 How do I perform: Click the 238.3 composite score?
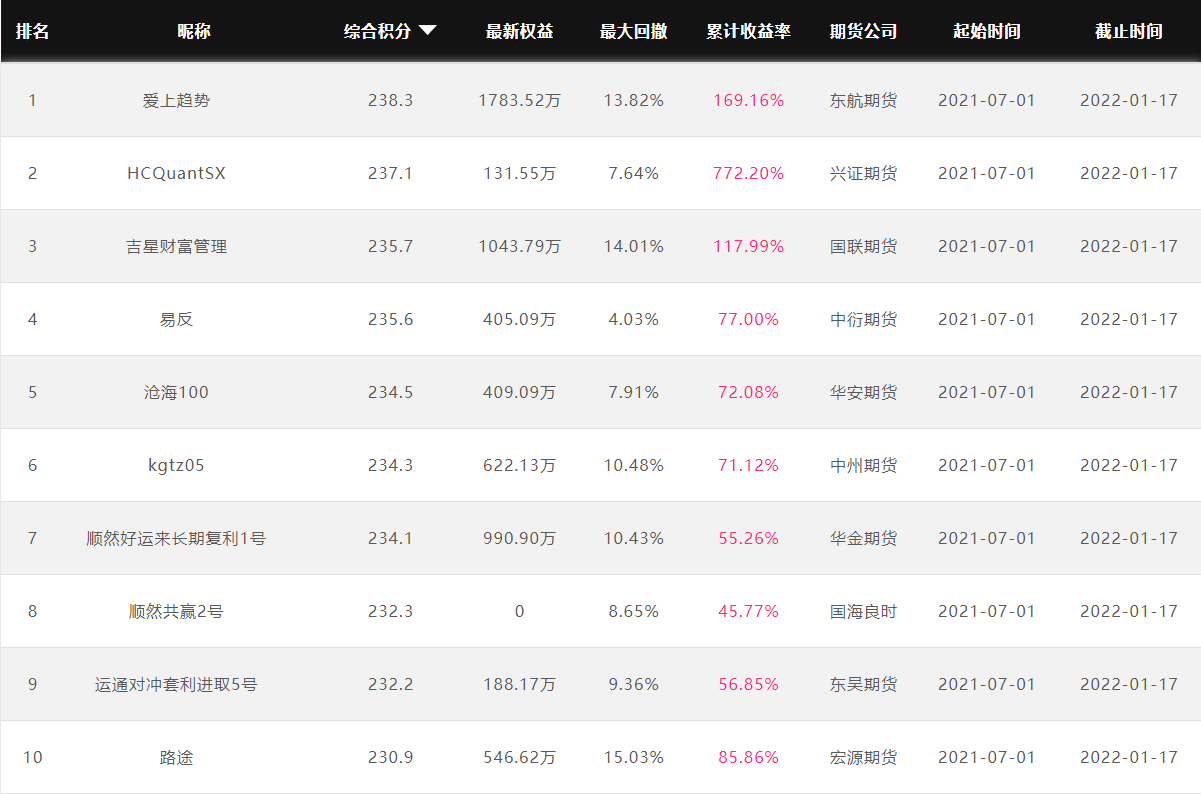point(390,100)
